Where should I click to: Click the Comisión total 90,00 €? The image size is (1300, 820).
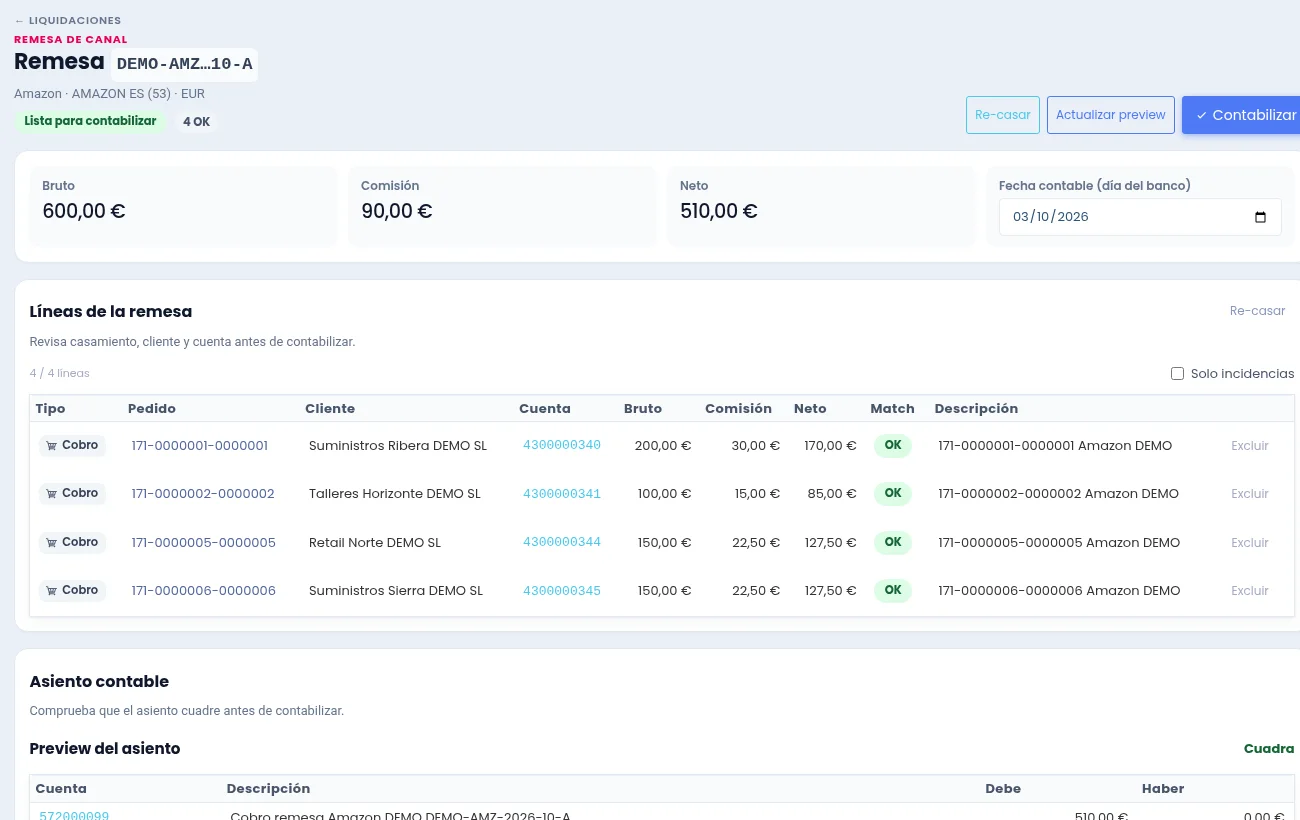pyautogui.click(x=397, y=211)
